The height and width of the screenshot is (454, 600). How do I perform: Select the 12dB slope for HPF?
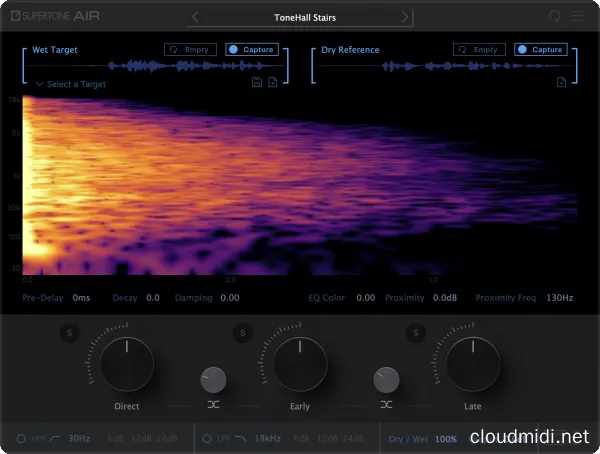click(141, 439)
